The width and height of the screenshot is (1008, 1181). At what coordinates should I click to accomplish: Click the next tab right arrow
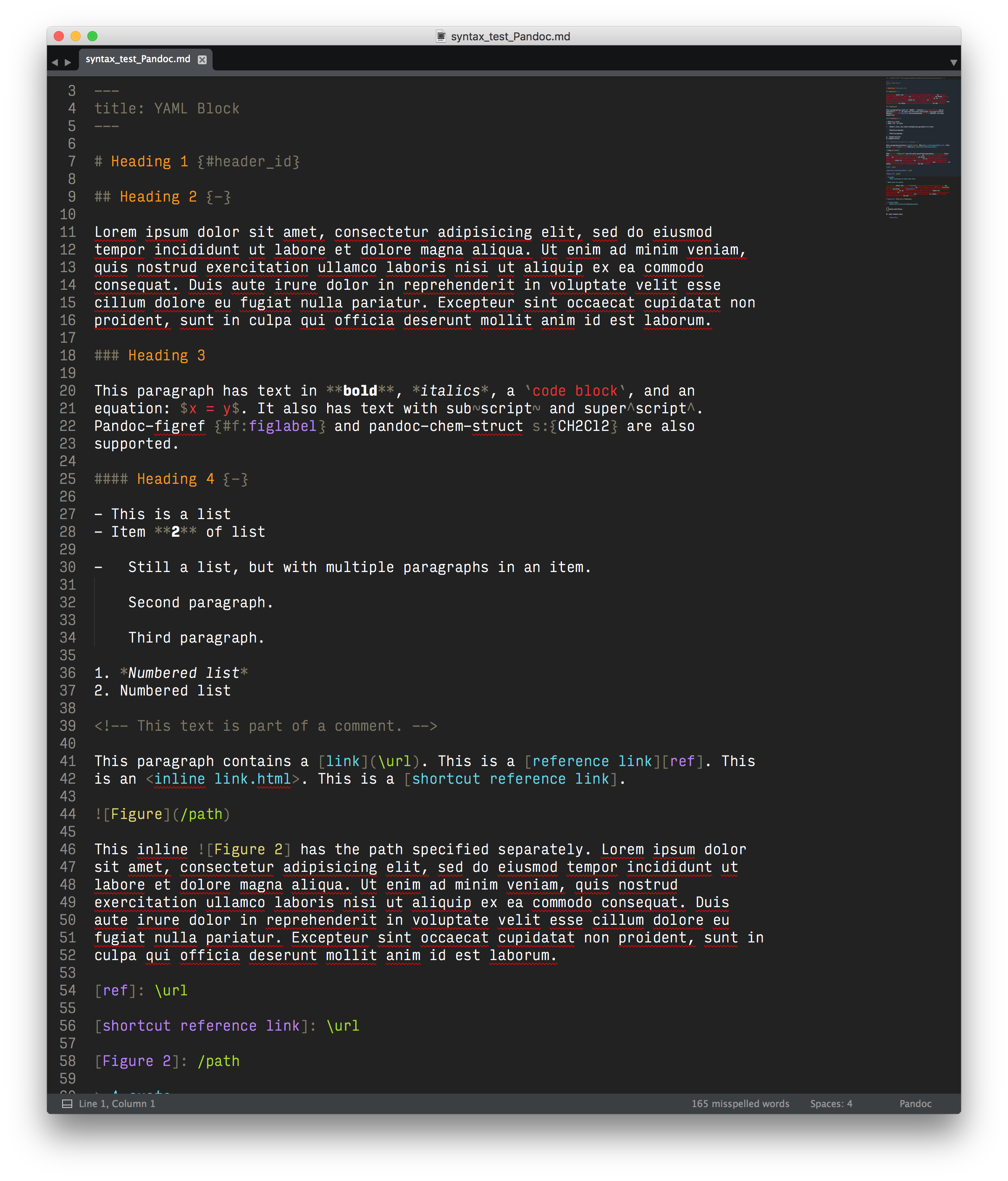pyautogui.click(x=68, y=62)
